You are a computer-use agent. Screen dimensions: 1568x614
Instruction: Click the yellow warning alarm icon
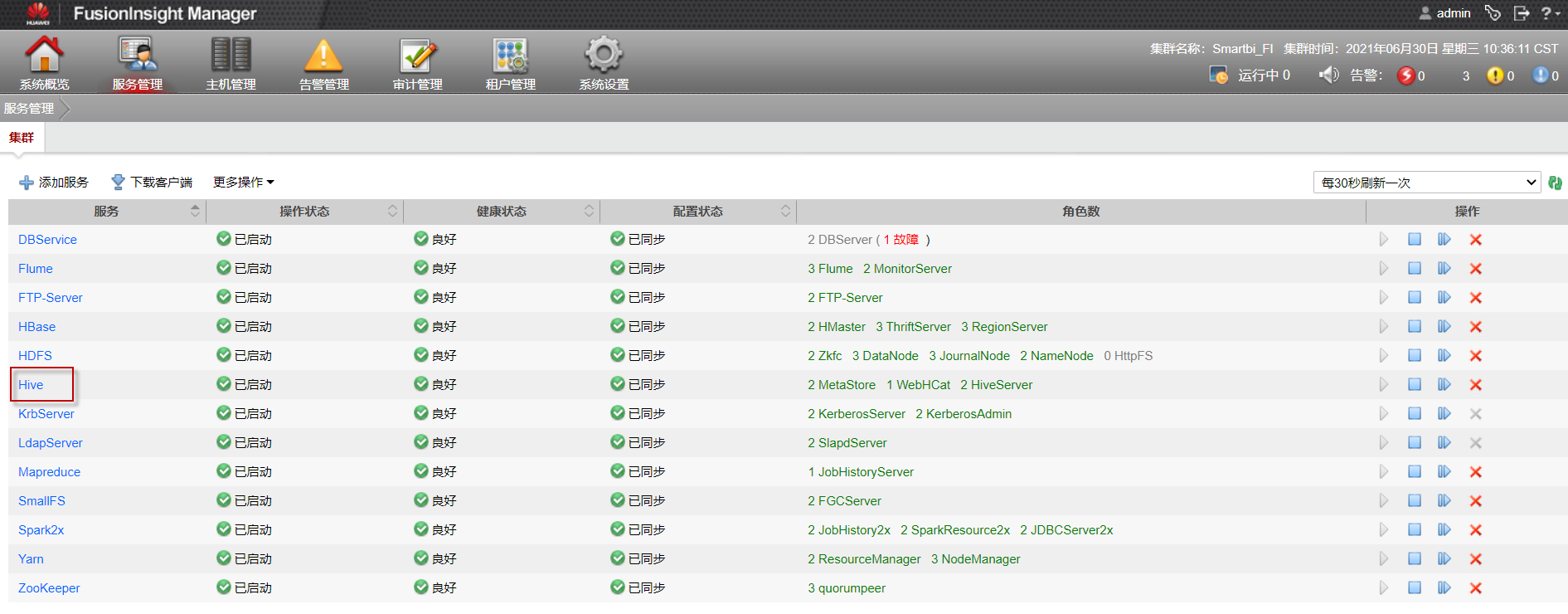click(x=1495, y=76)
